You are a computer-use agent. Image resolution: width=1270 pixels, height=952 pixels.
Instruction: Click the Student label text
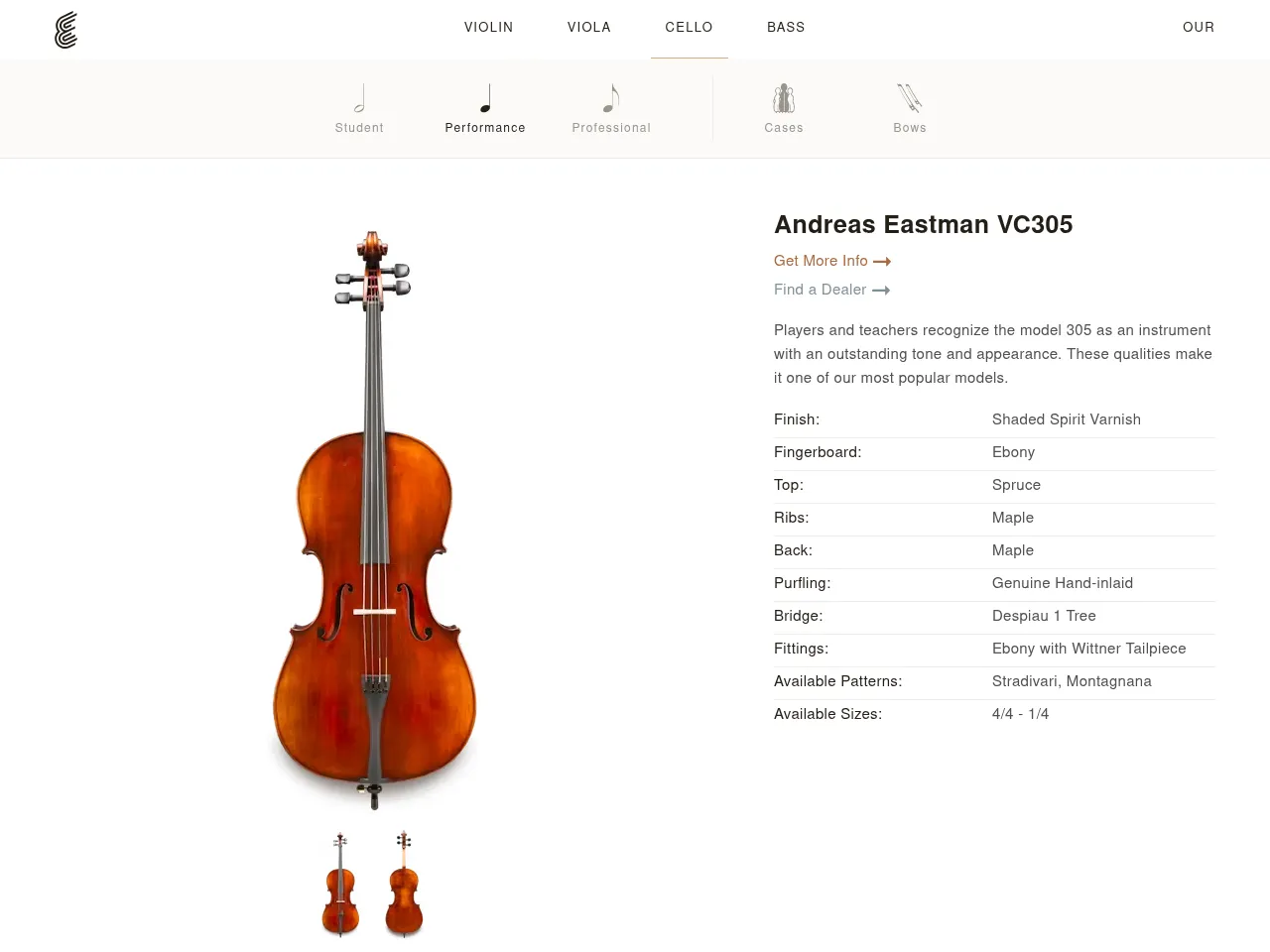(359, 128)
